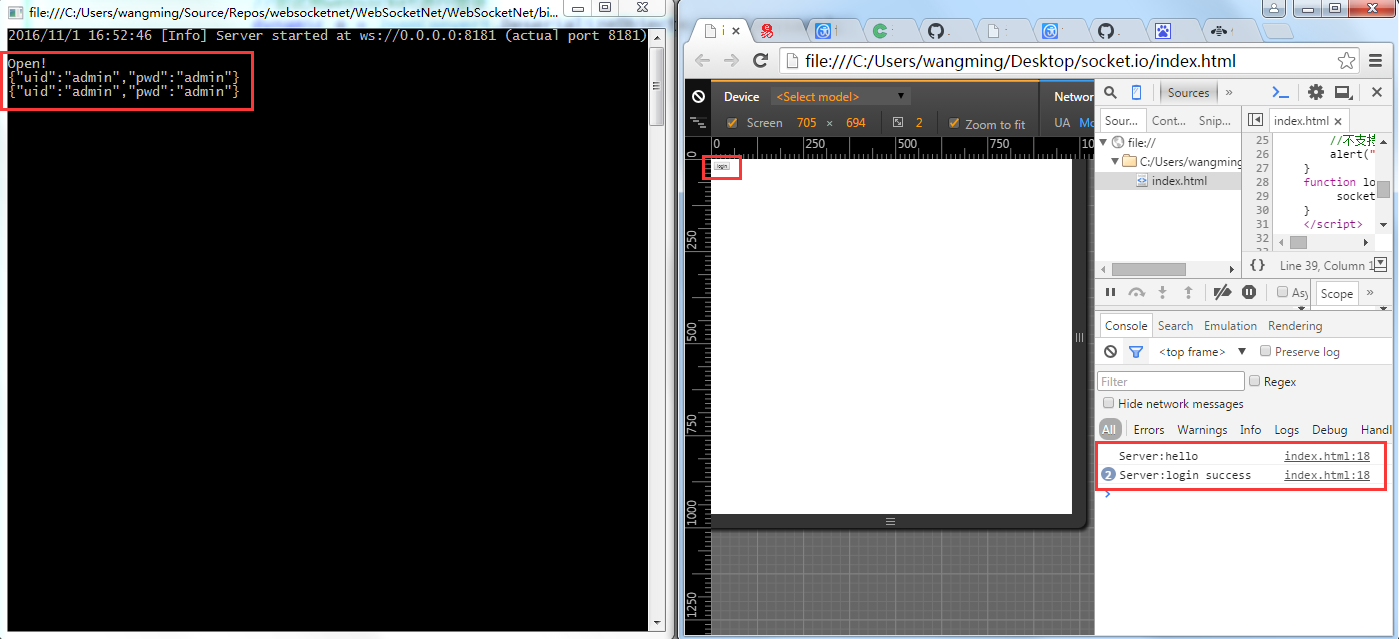Click index.html:18 link beside Server:hello
The image size is (1399, 639).
coord(1326,456)
